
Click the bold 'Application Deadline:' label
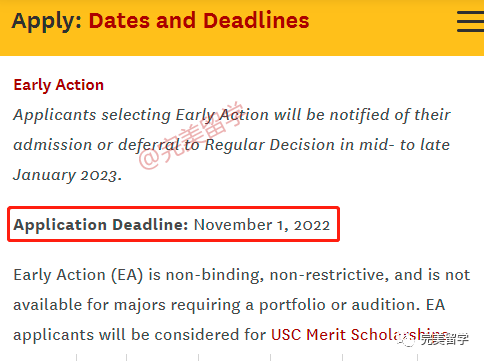click(101, 225)
